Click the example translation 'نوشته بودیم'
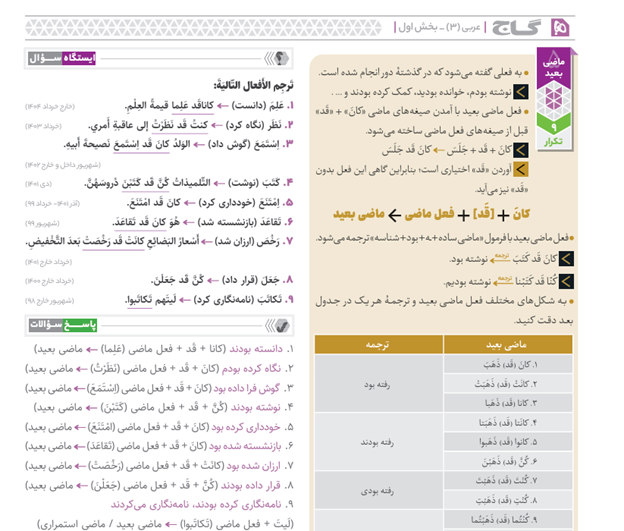 (x=468, y=282)
